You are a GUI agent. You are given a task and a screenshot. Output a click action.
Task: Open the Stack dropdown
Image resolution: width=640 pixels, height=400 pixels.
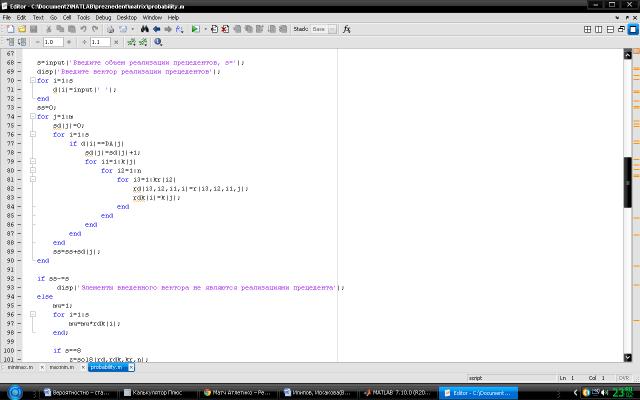pos(323,30)
